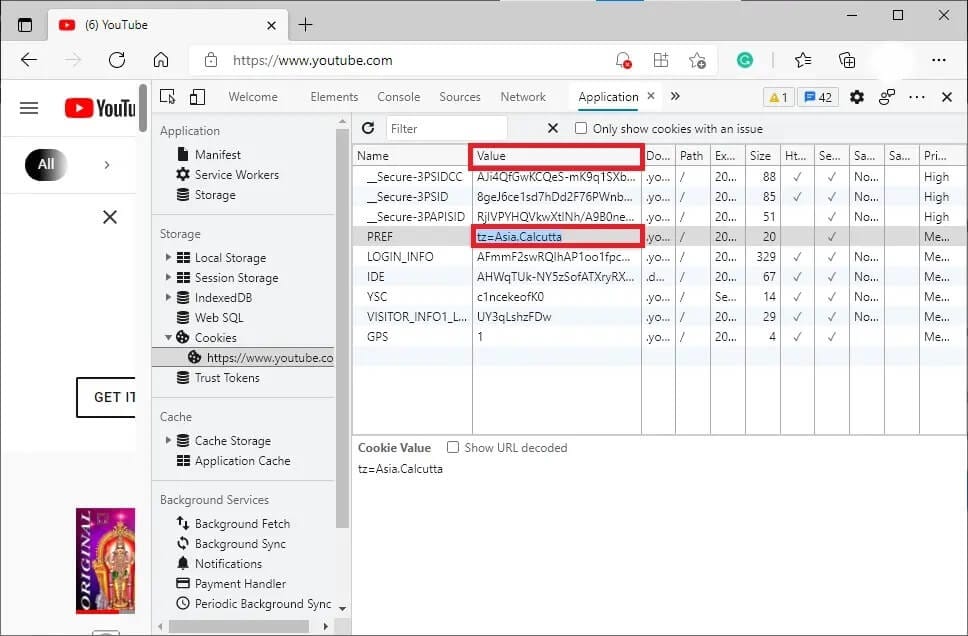Open the vertical tabs menu icon
This screenshot has width=968, height=636.
25,25
